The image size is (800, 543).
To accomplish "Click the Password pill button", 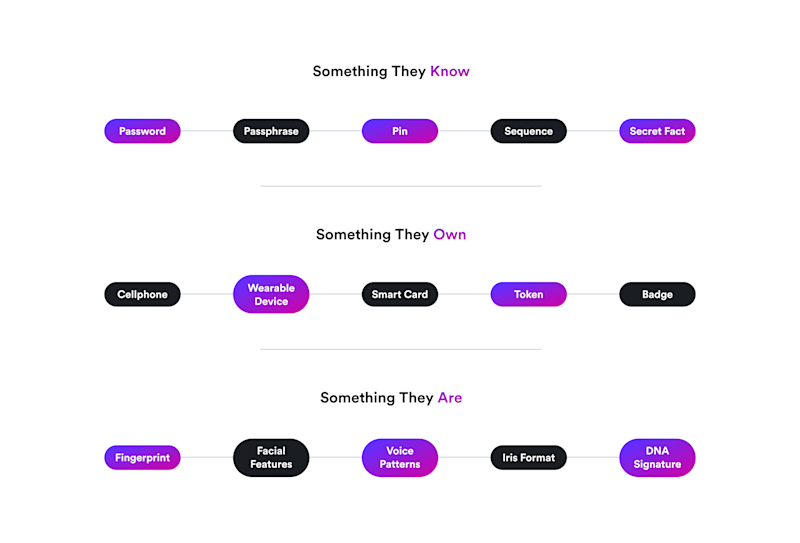I will pos(142,131).
